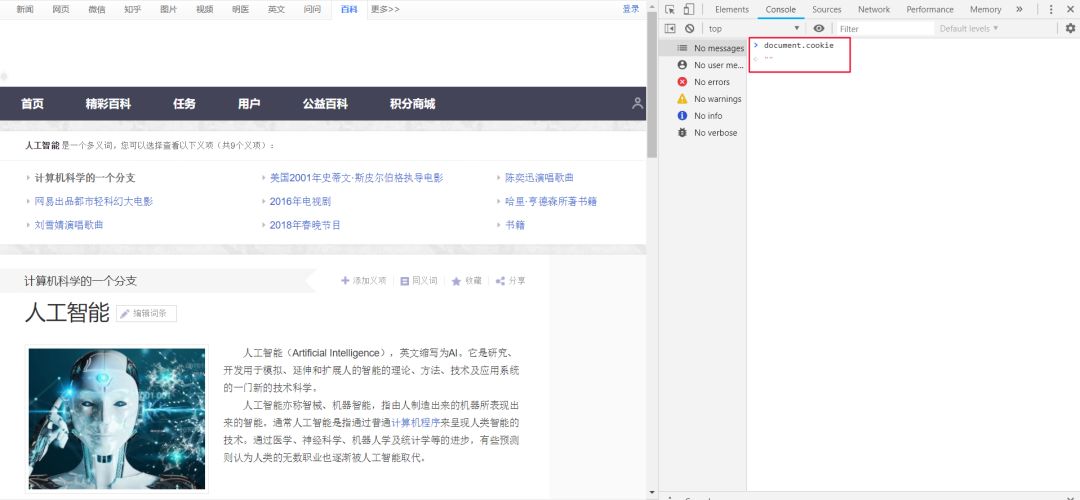1080x500 pixels.
Task: Open the Performance tab
Action: [x=930, y=10]
